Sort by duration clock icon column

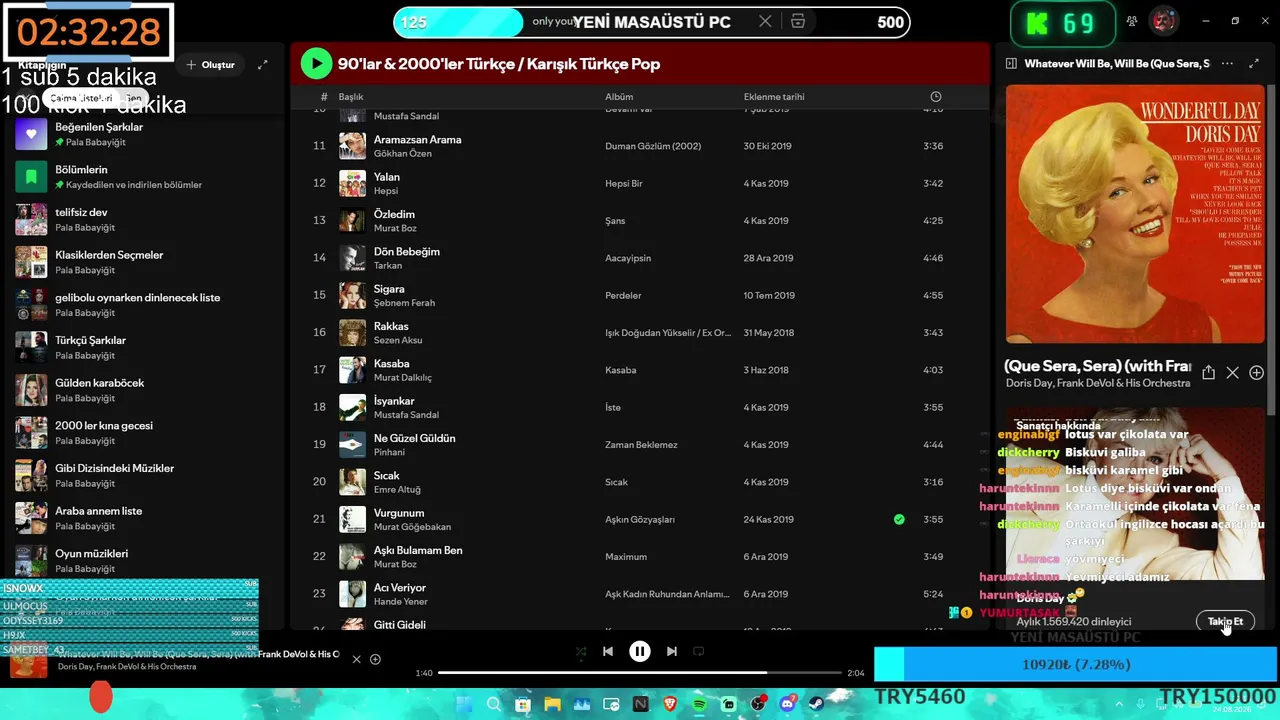point(936,97)
